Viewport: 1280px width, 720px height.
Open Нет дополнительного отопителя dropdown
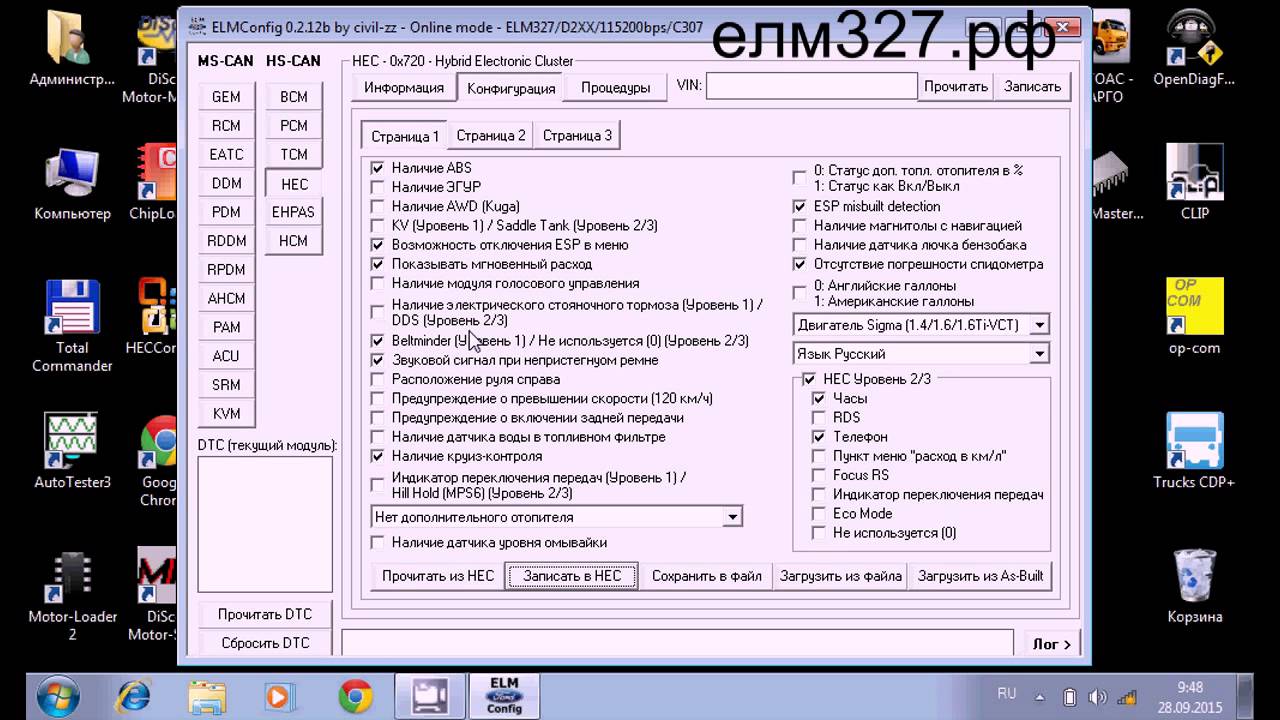pos(557,517)
